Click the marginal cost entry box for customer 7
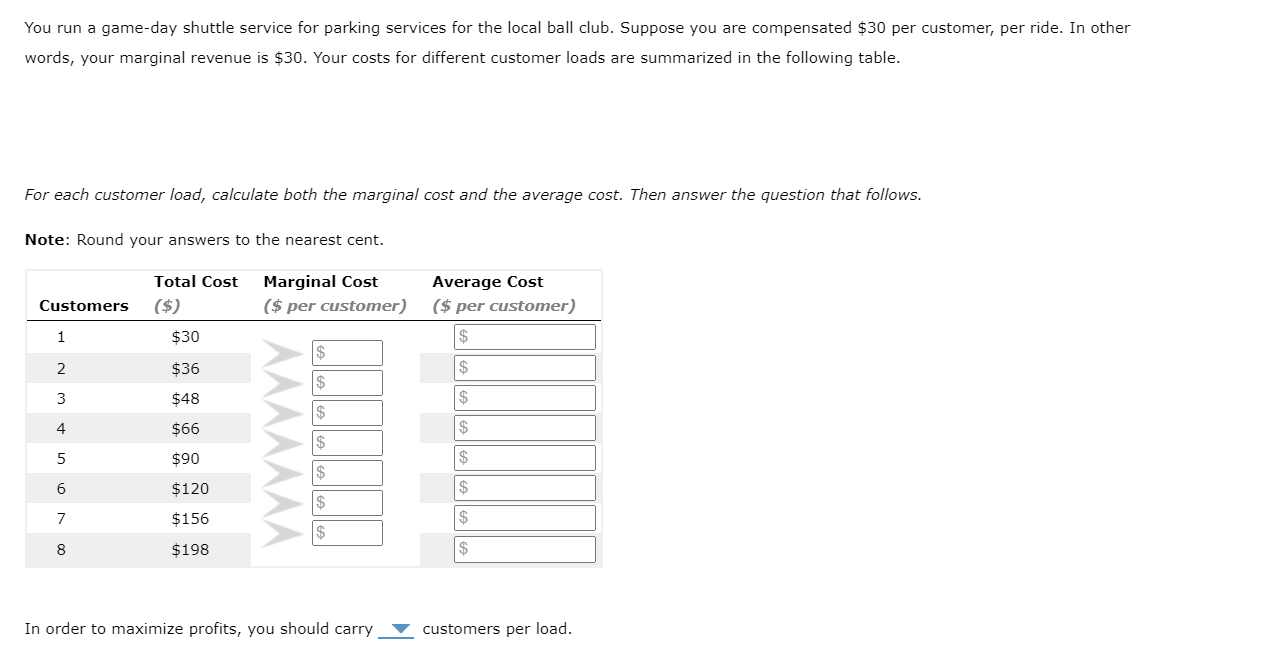Screen dimensions: 1282x667 [347, 533]
